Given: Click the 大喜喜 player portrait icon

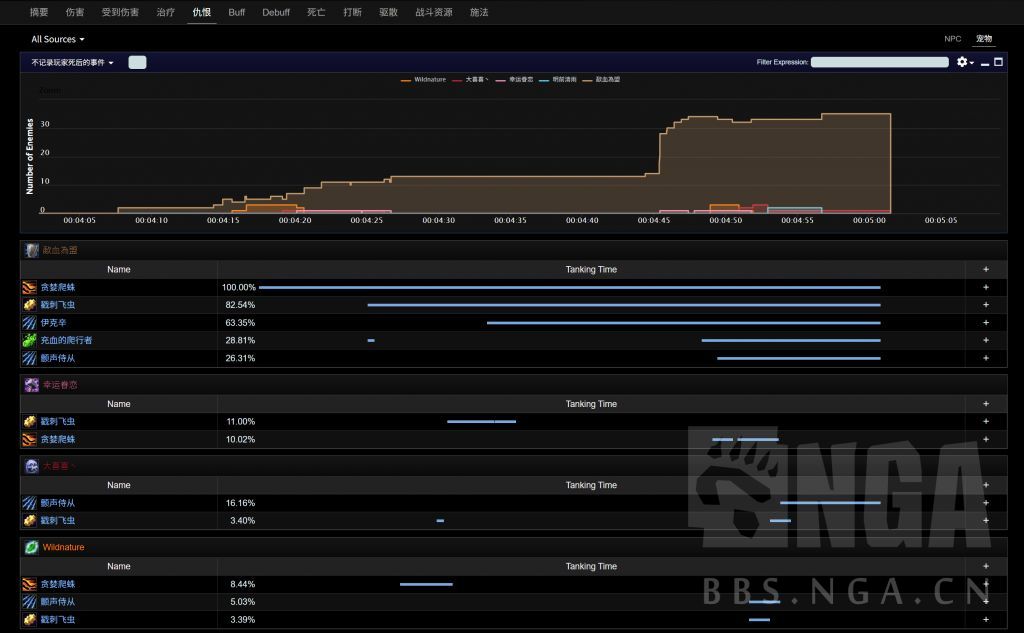Looking at the screenshot, I should pyautogui.click(x=31, y=466).
